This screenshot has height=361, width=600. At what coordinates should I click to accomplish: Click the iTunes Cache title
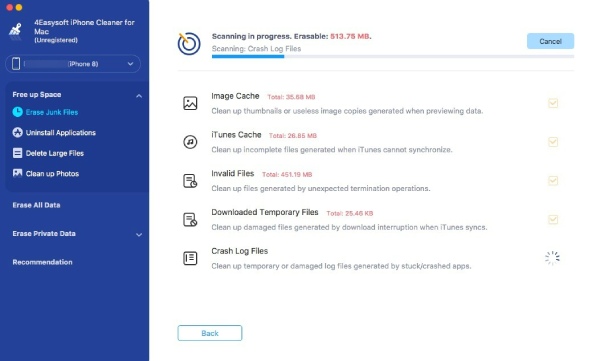(x=236, y=135)
